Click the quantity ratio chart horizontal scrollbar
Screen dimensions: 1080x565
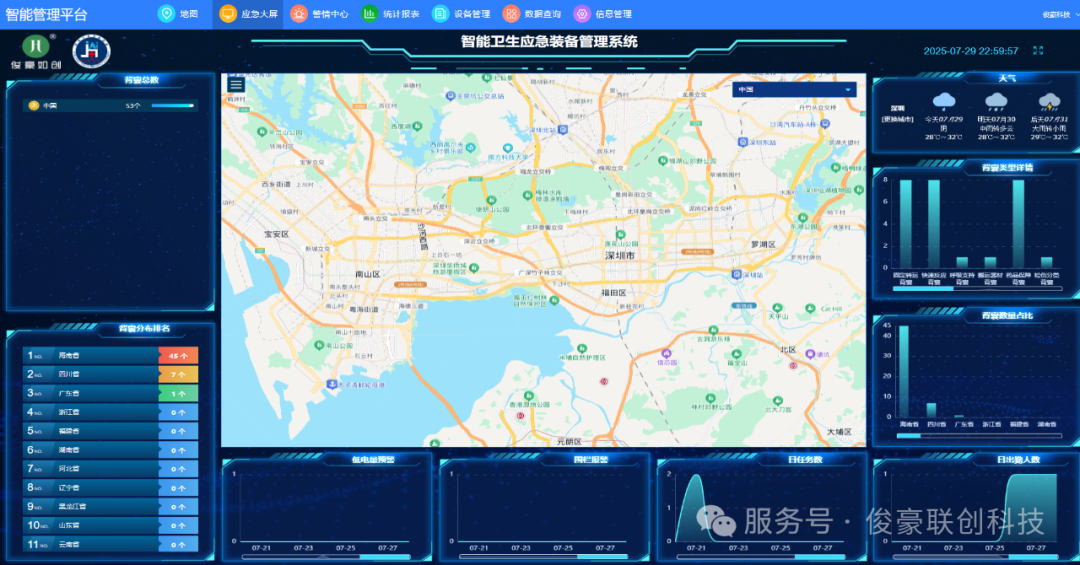(979, 435)
